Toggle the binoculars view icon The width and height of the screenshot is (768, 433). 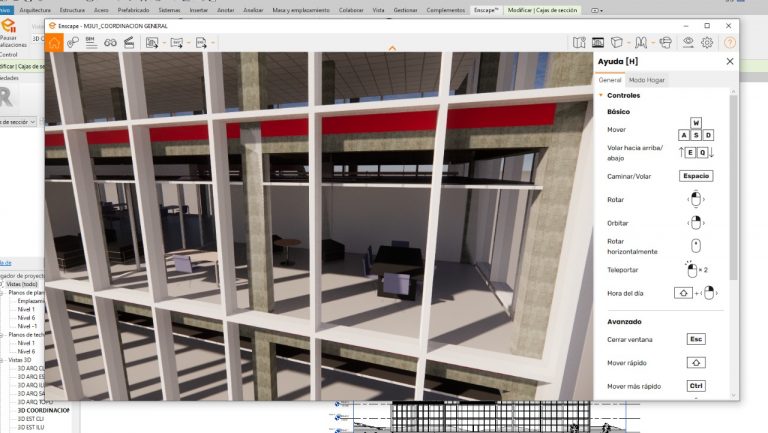click(x=110, y=42)
